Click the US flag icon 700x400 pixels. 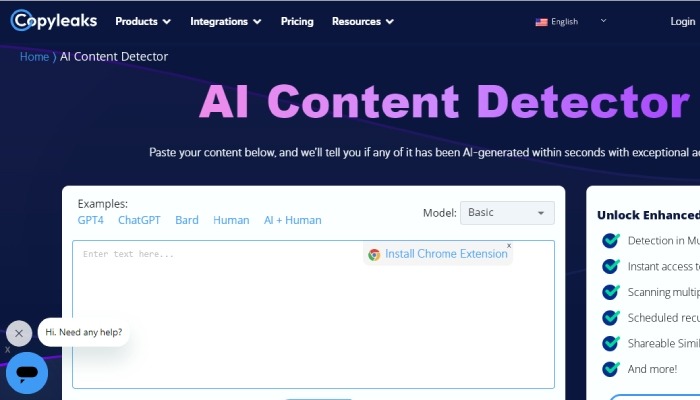pyautogui.click(x=542, y=22)
